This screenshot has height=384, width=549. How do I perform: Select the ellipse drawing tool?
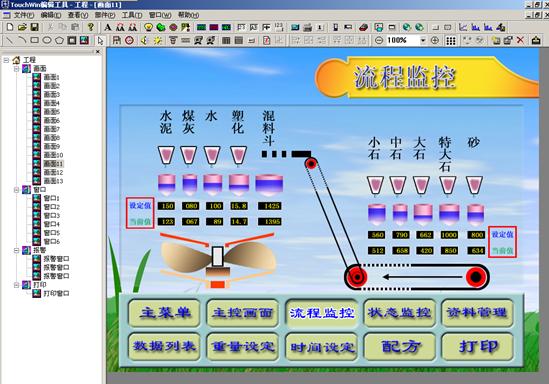[x=47, y=40]
